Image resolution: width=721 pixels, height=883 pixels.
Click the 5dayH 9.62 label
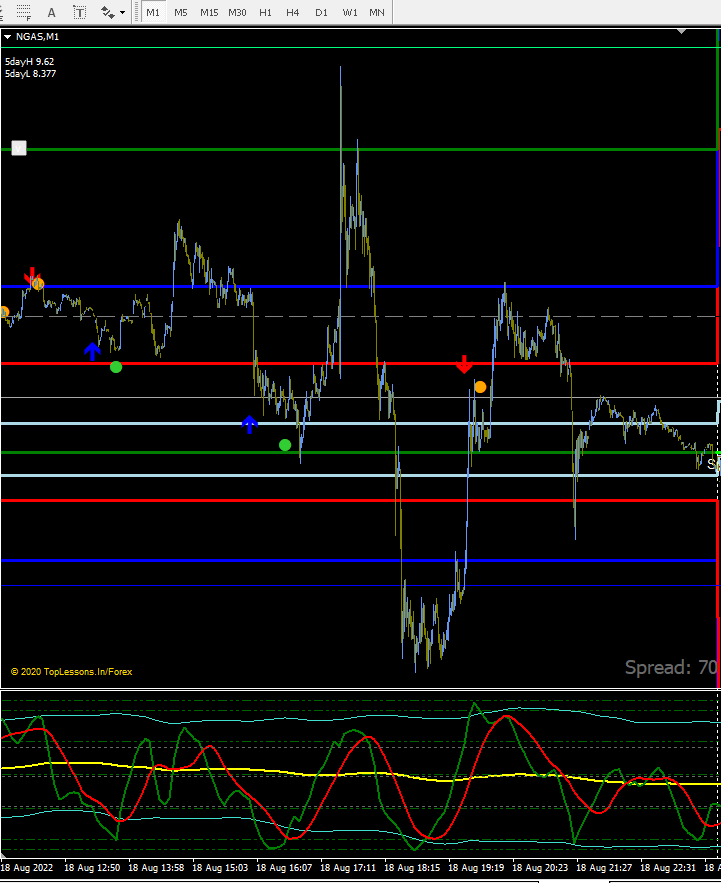click(x=29, y=62)
